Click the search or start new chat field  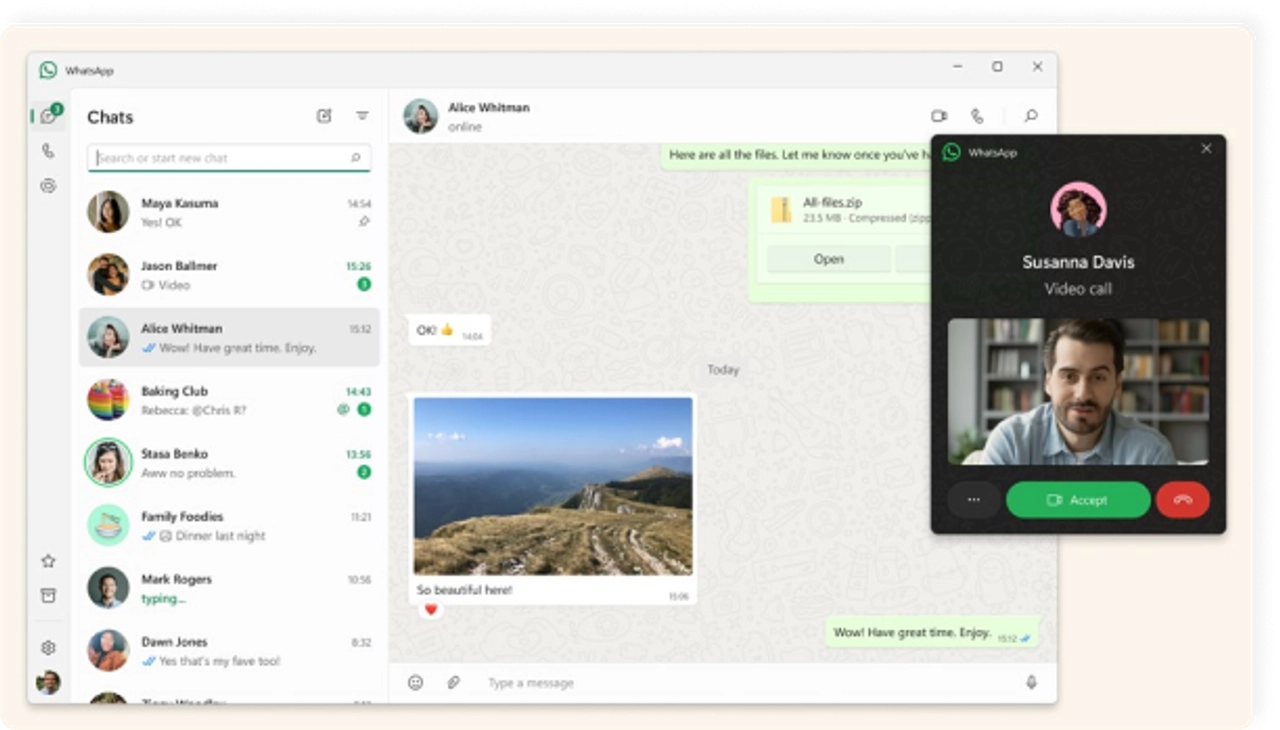[228, 157]
